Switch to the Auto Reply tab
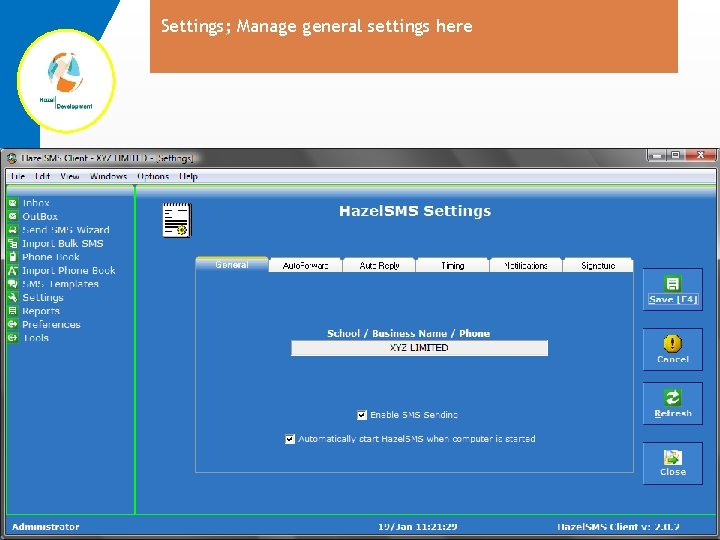The image size is (720, 540). point(379,265)
